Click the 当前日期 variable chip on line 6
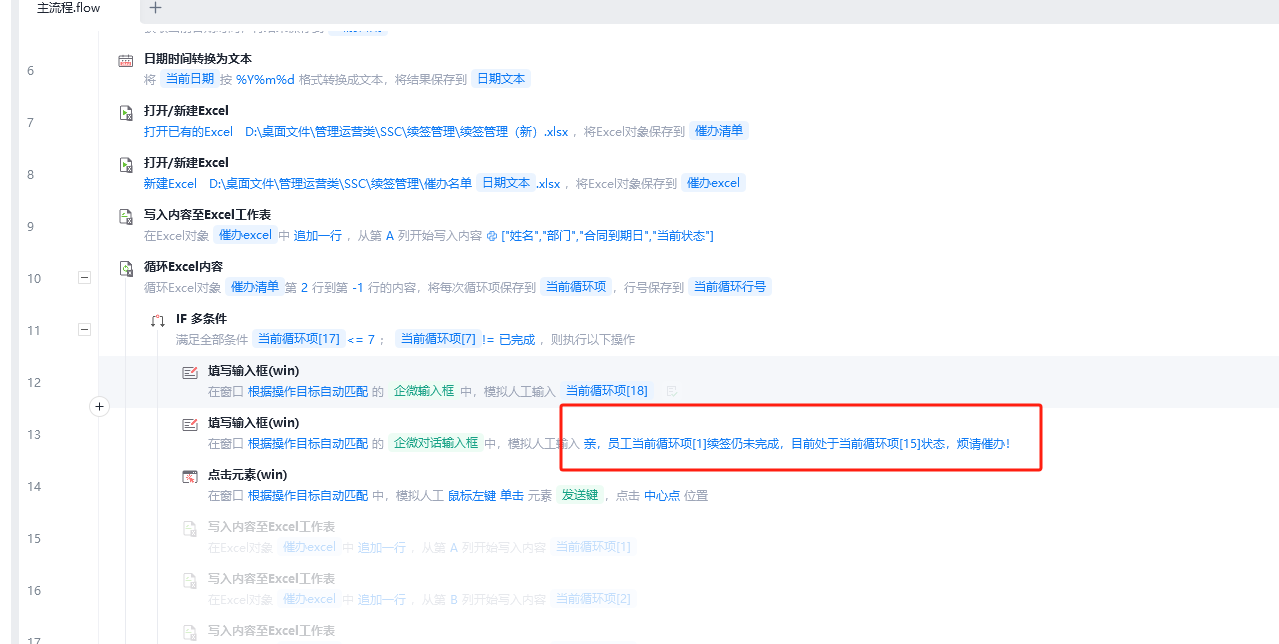 click(x=189, y=79)
